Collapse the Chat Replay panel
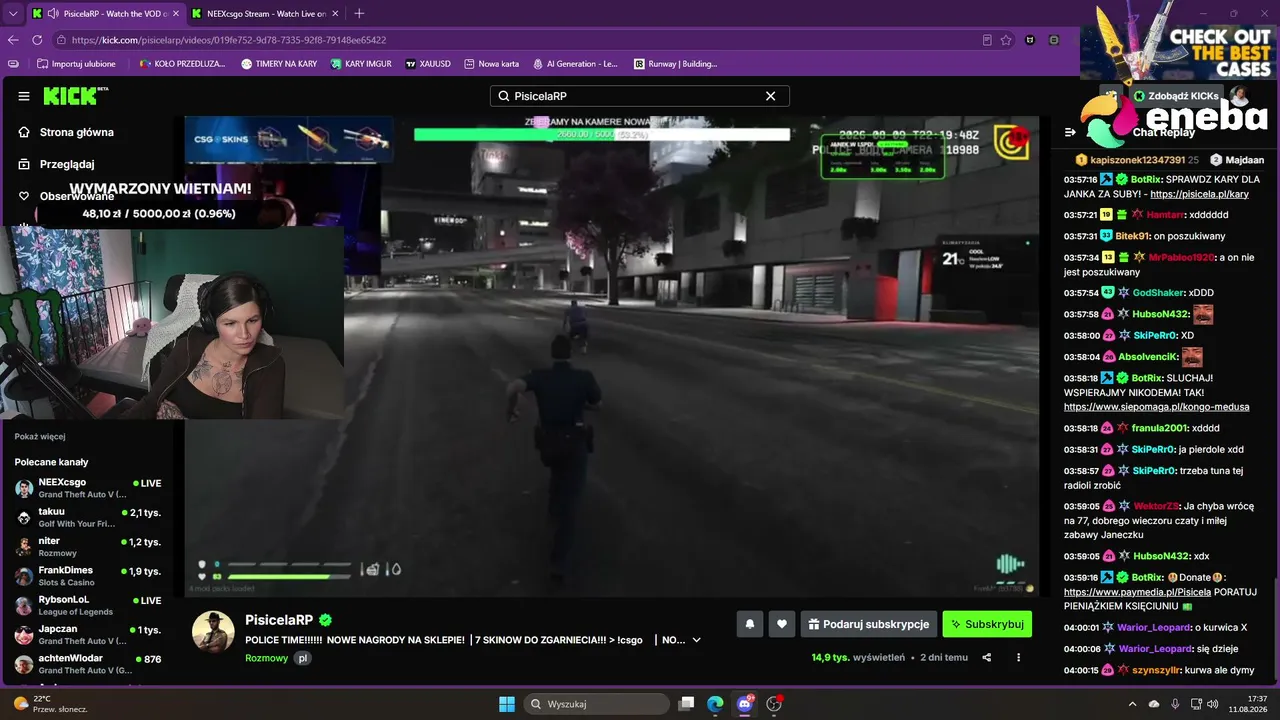This screenshot has width=1280, height=720. (1070, 132)
